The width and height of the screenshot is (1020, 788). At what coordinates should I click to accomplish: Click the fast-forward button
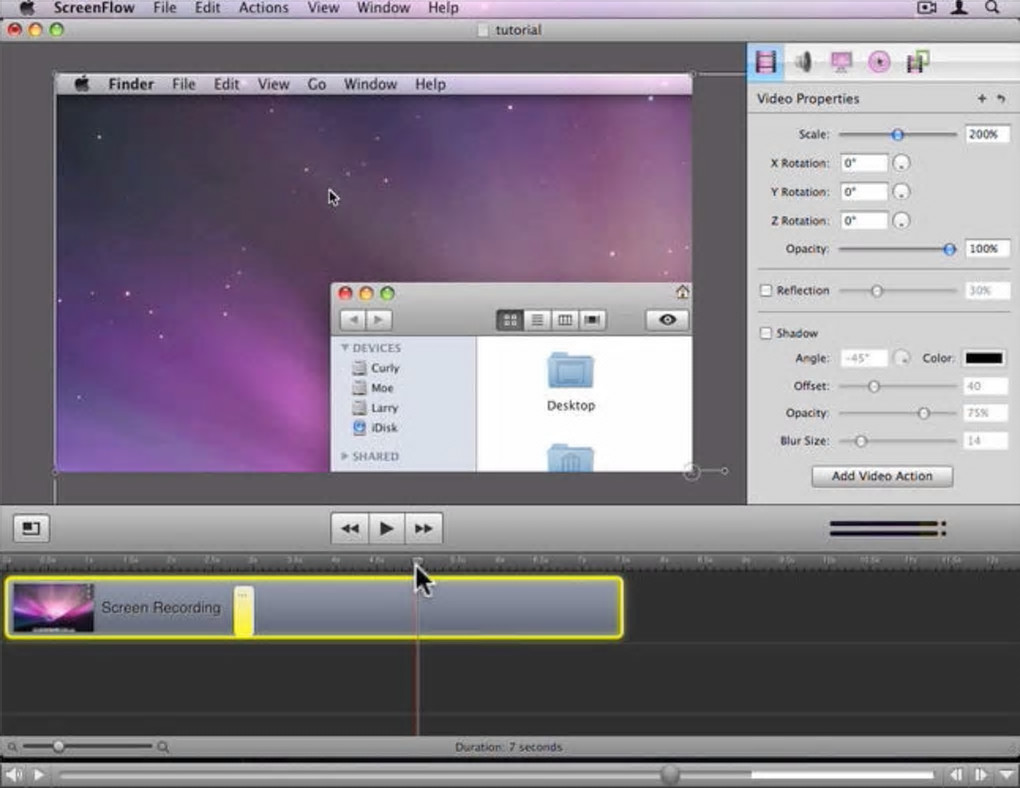pyautogui.click(x=423, y=528)
